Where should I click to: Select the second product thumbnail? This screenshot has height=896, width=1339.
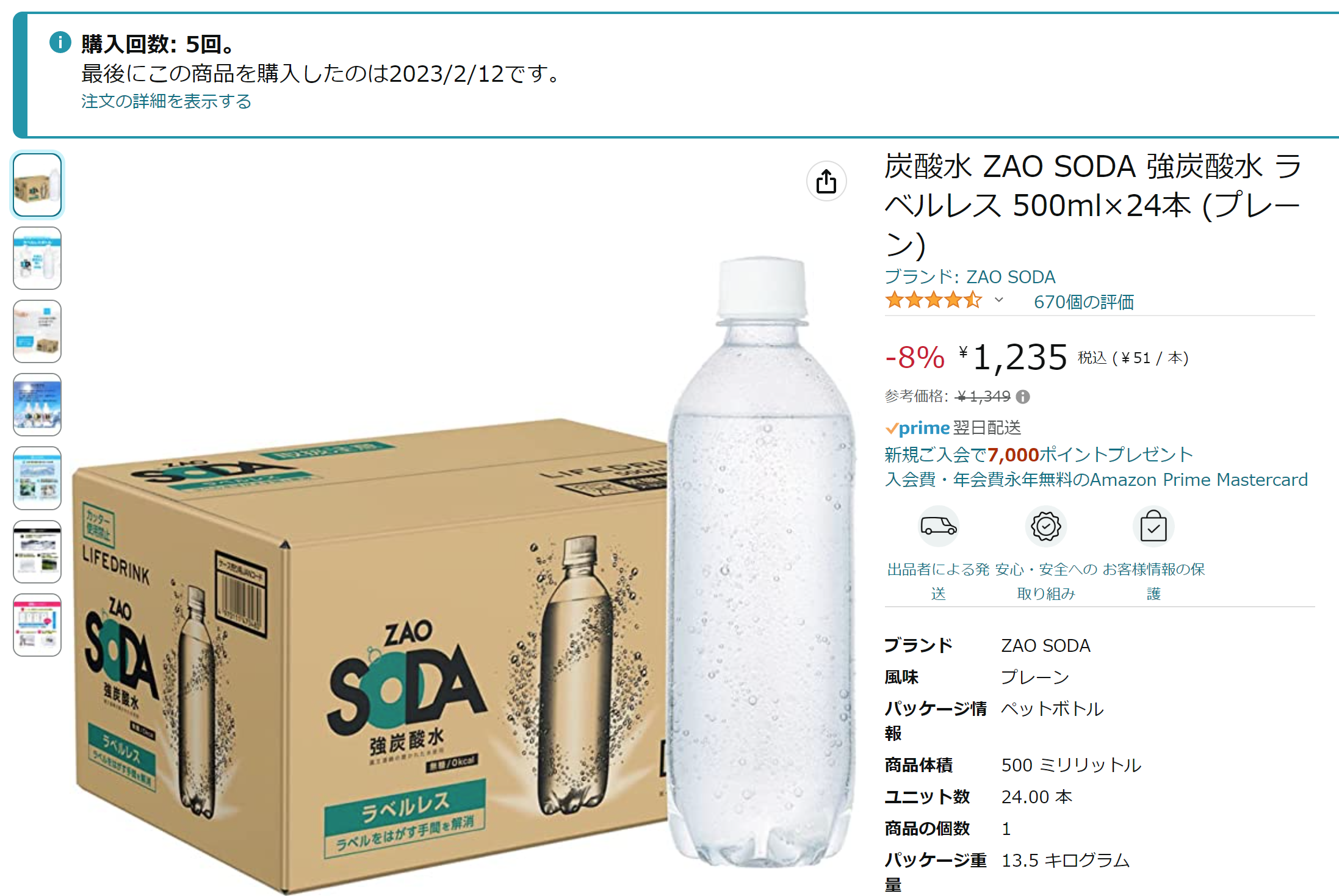click(37, 258)
